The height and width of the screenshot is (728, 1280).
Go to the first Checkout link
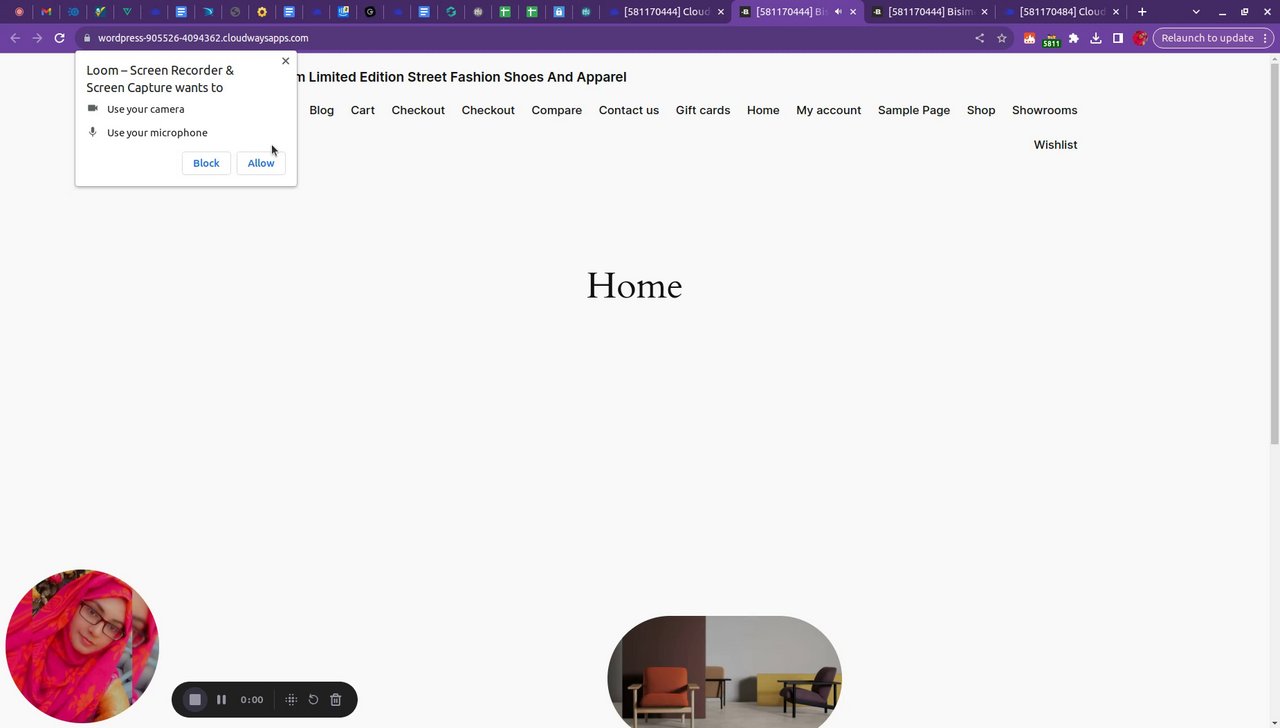[x=418, y=110]
